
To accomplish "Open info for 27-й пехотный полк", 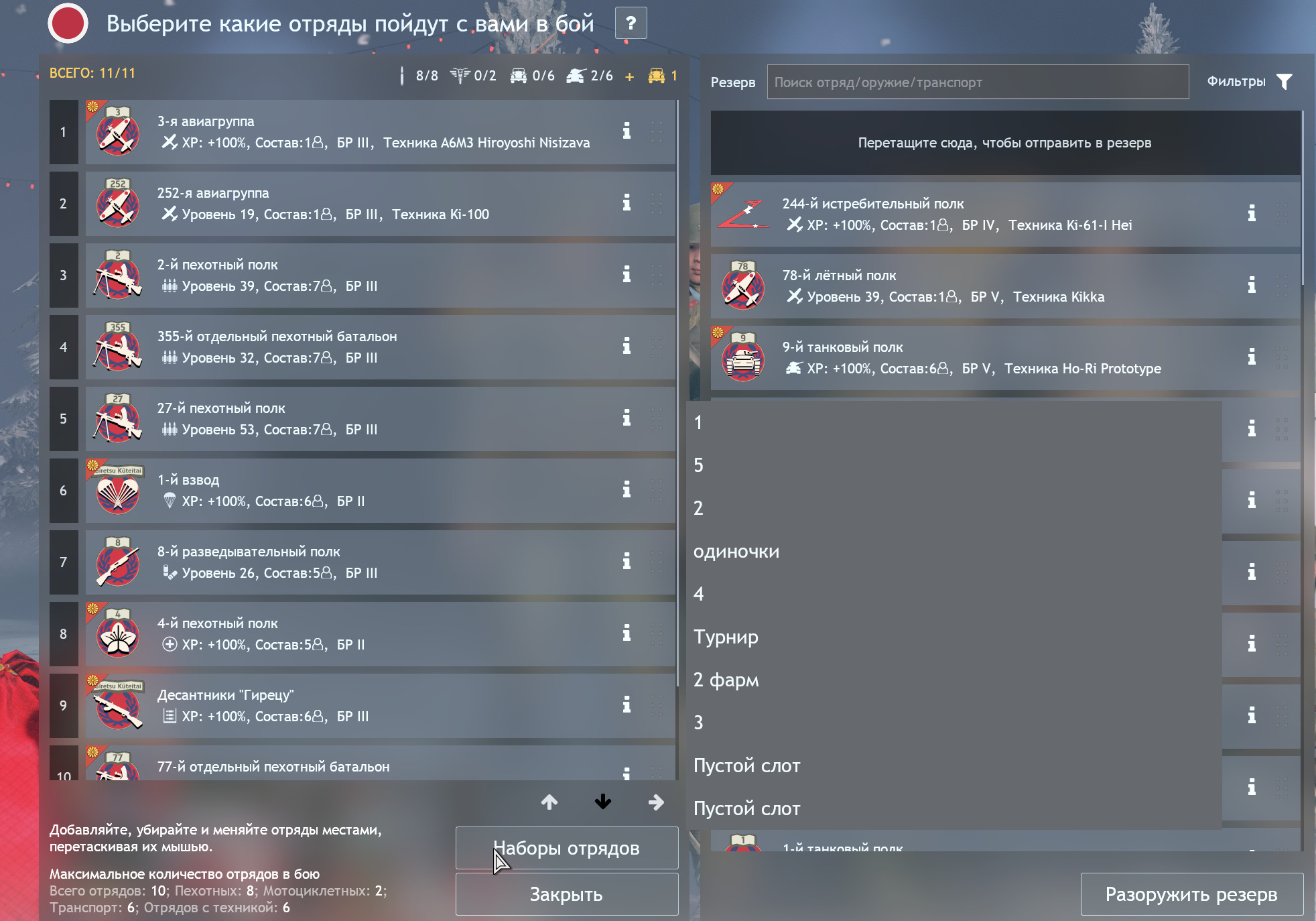I will [627, 418].
